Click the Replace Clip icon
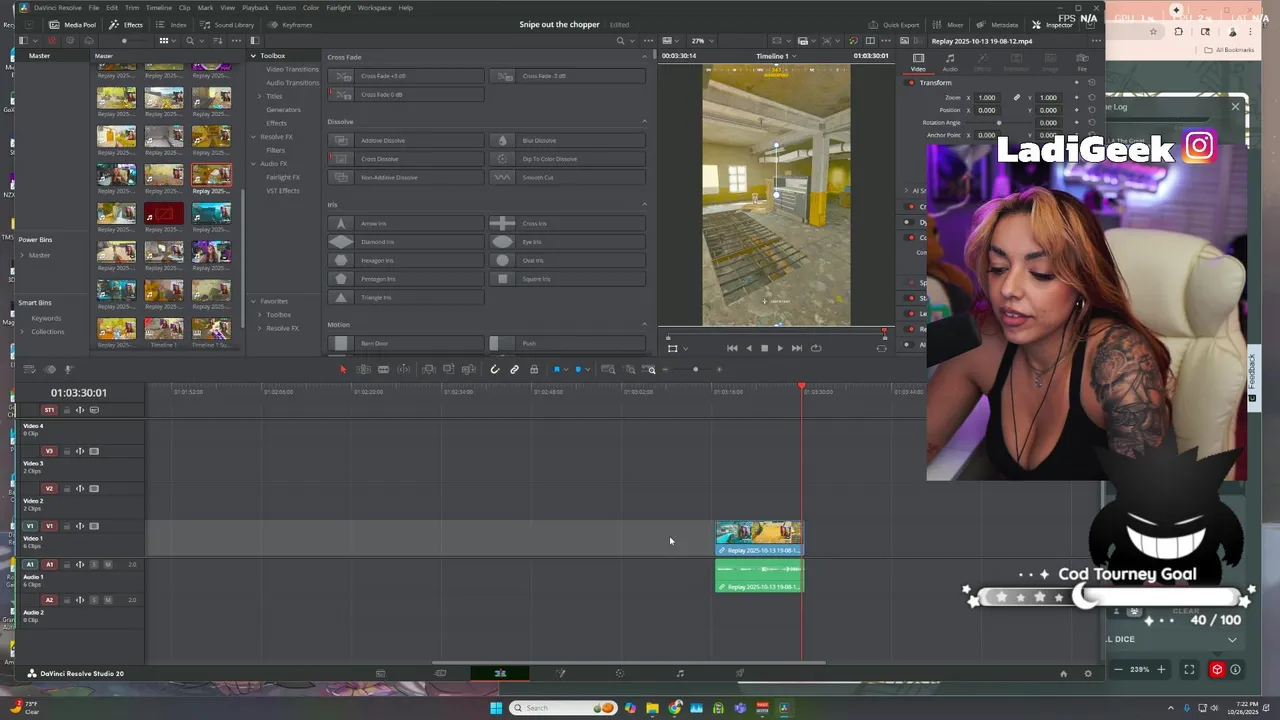This screenshot has width=1280, height=720. click(468, 370)
